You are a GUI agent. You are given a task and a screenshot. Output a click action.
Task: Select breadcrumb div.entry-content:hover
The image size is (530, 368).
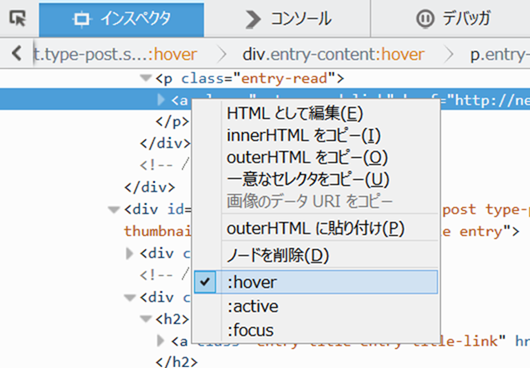[334, 54]
